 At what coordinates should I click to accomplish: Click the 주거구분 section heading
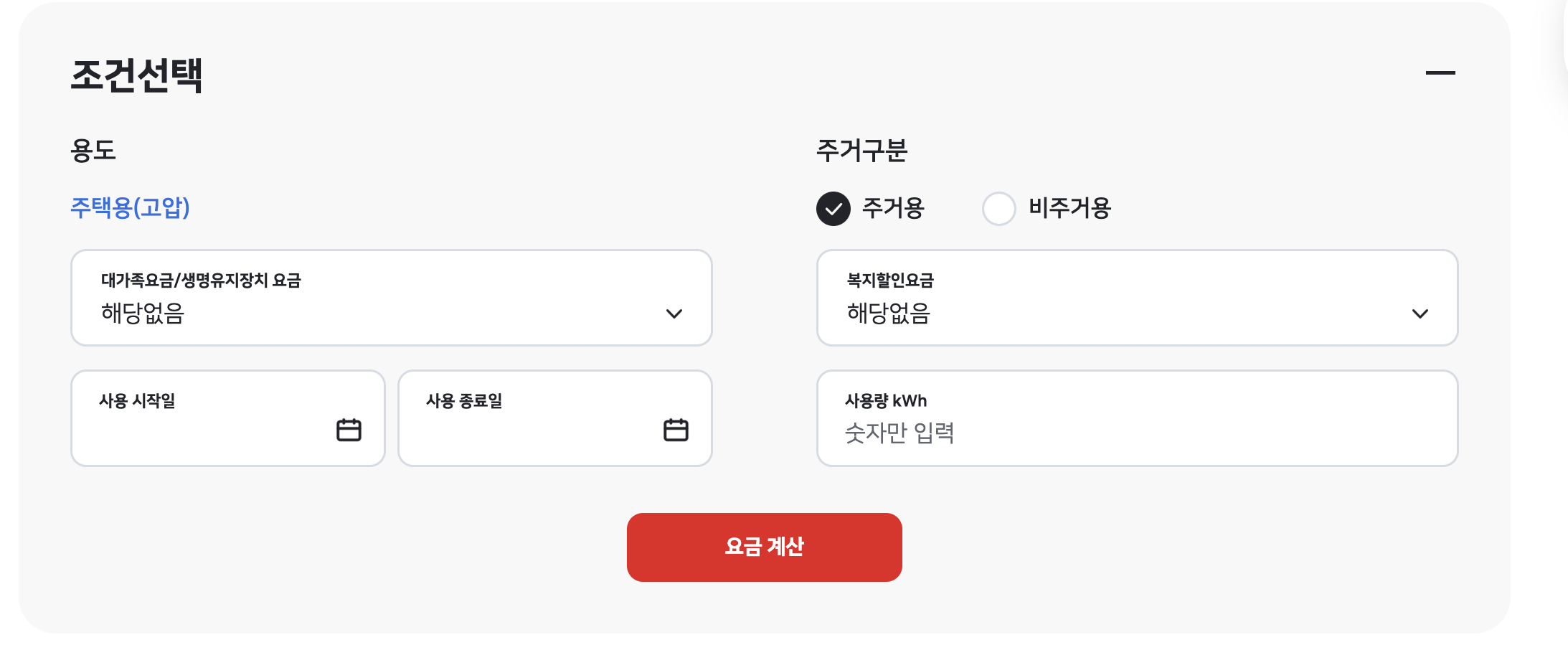pyautogui.click(x=863, y=150)
